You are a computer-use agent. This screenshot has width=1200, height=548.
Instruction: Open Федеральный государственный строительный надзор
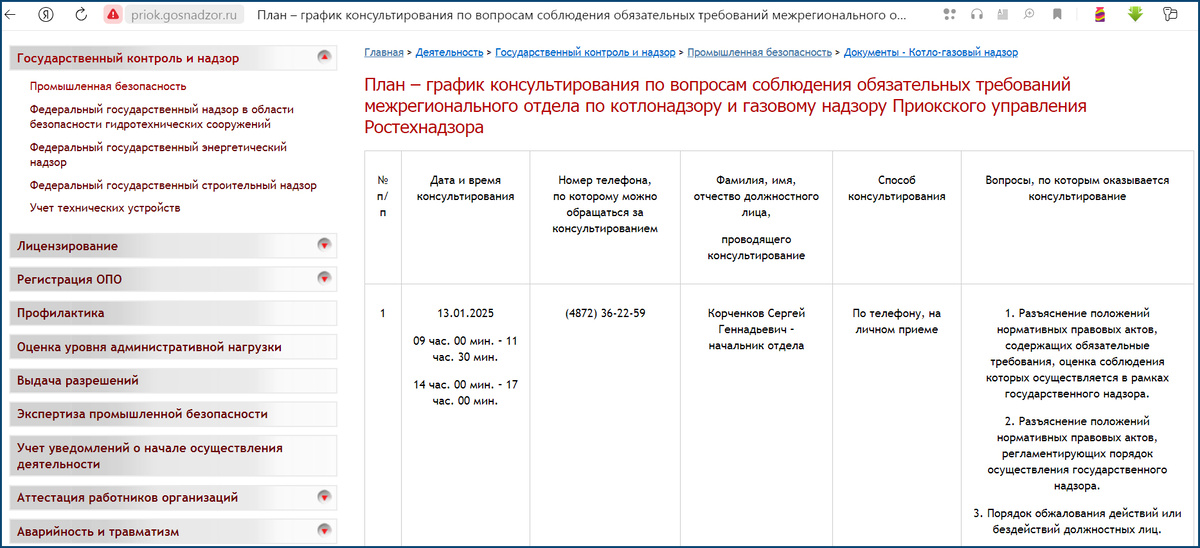[x=173, y=185]
